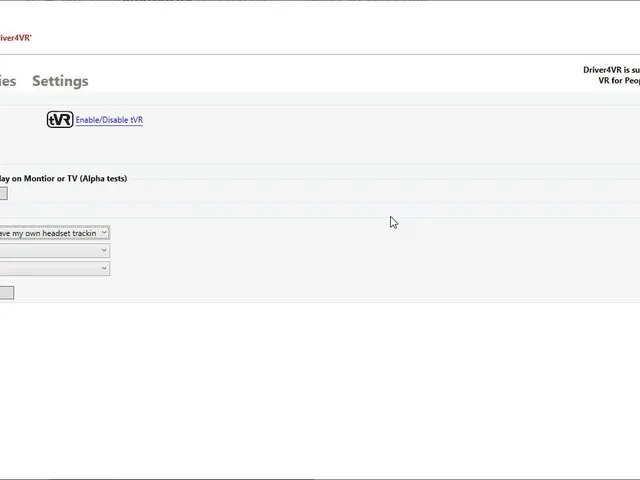
Task: Click the chevron arrow of the middle empty dropdown
Action: 104,250
